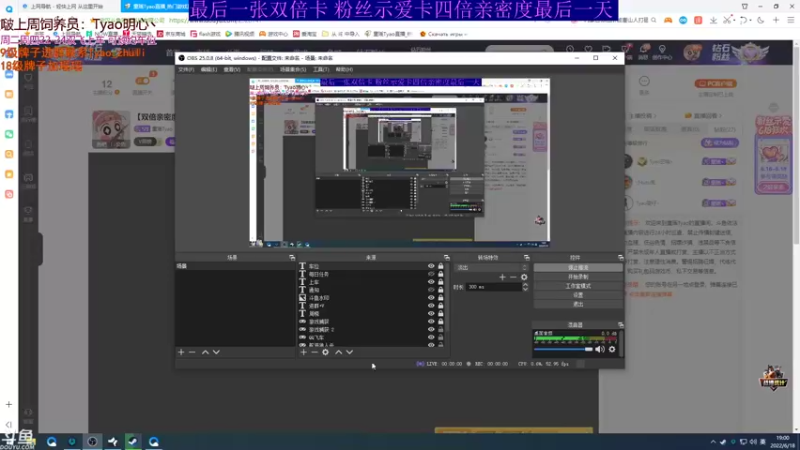800x450 pixels.
Task: Open the 场景集合(S) menu in OBS
Action: (x=293, y=69)
